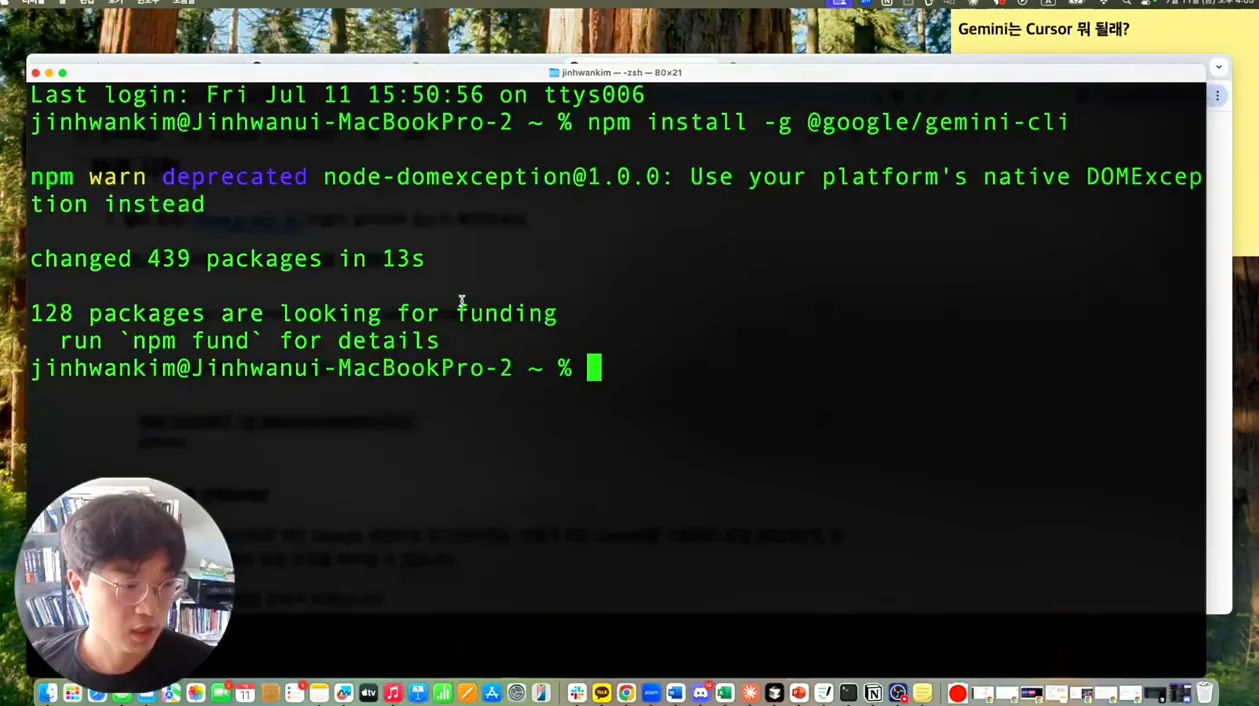Open Keynote in the Dock

point(417,693)
